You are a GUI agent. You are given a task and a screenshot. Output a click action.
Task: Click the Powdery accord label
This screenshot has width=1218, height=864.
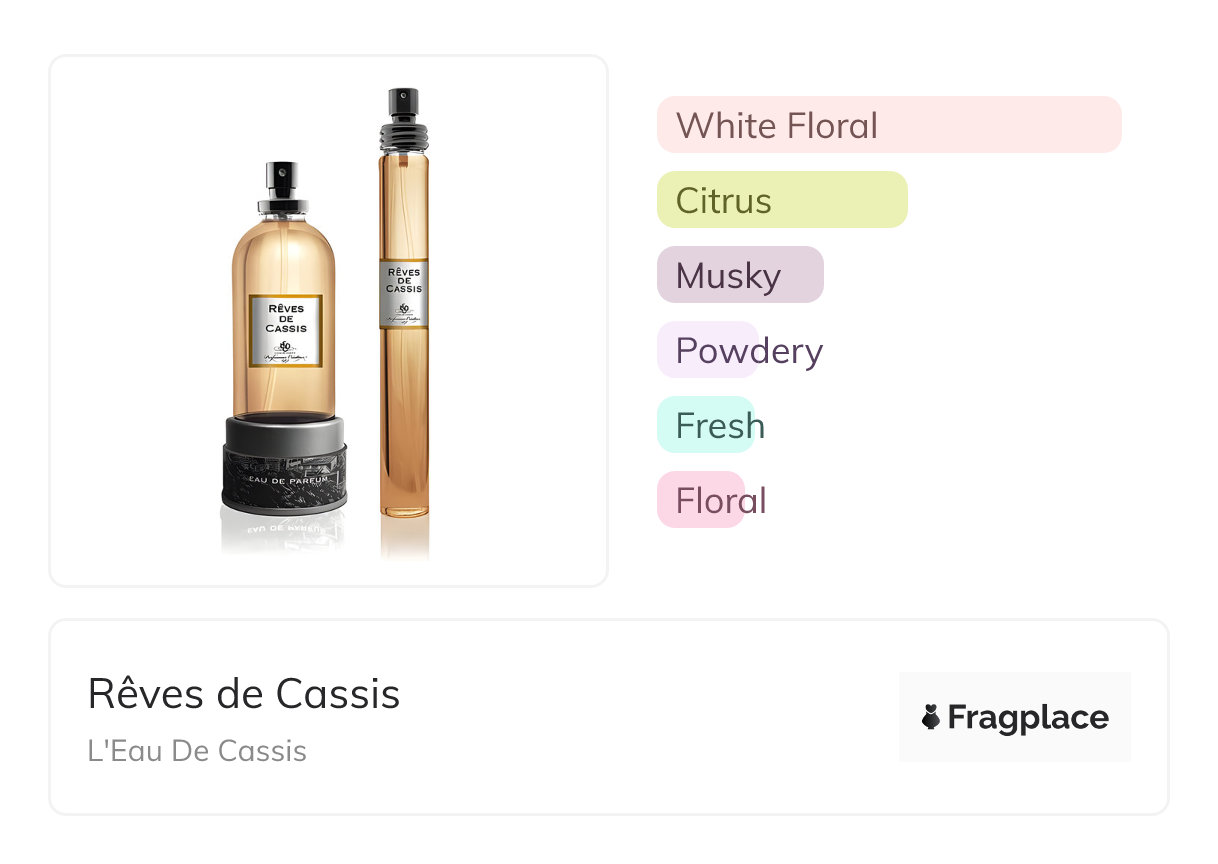(x=748, y=351)
